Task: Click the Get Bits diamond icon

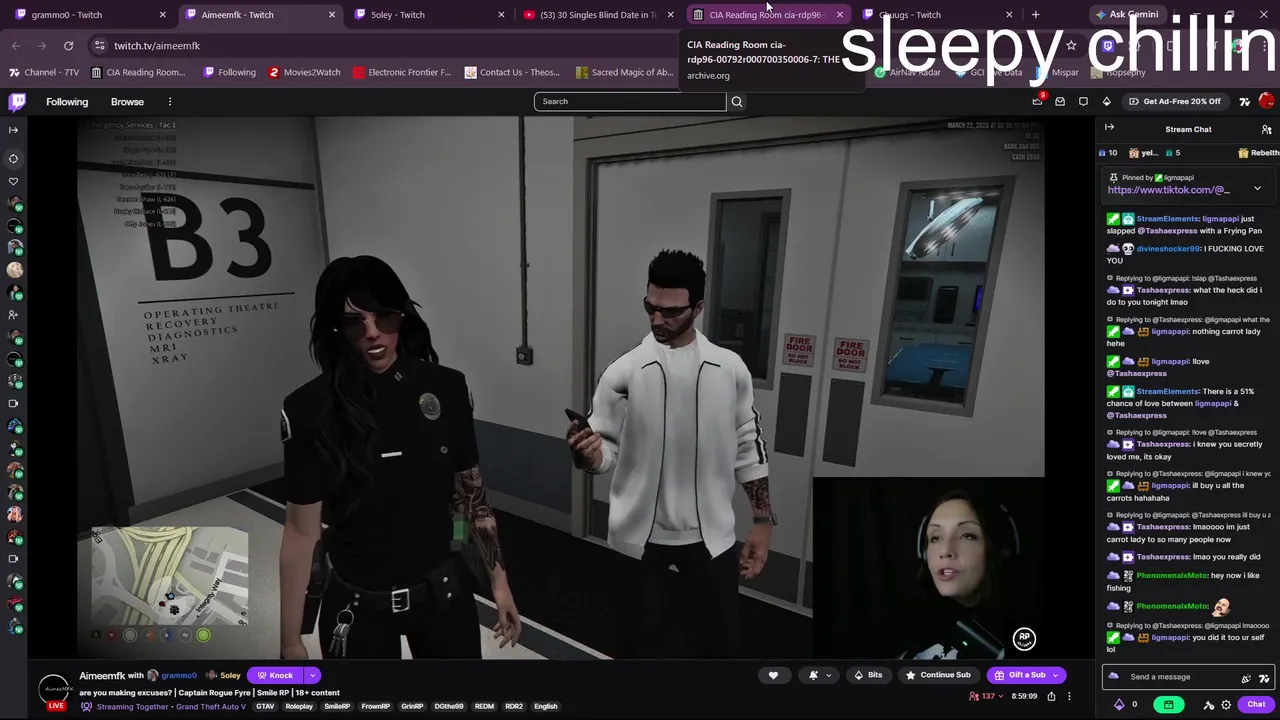Action: [1106, 101]
